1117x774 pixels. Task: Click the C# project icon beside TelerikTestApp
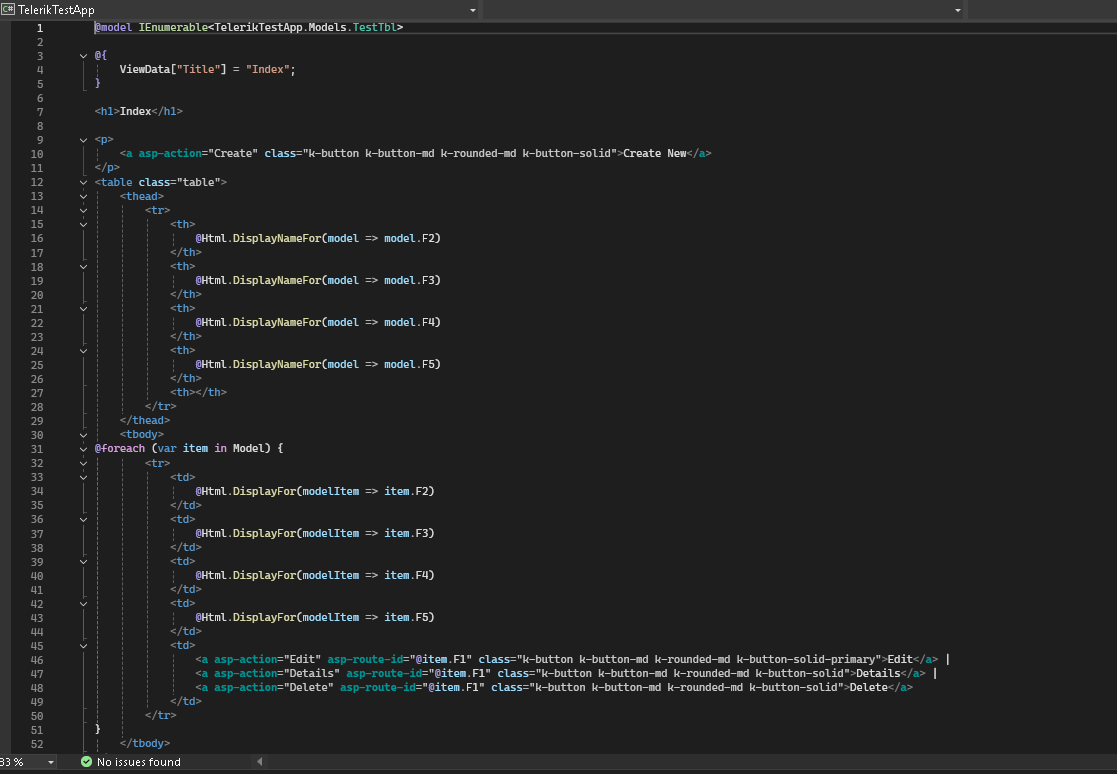[x=8, y=9]
